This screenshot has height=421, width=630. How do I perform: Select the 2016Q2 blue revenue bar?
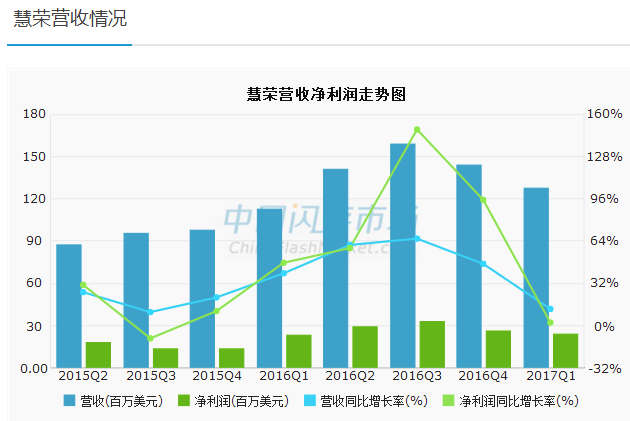pos(335,268)
